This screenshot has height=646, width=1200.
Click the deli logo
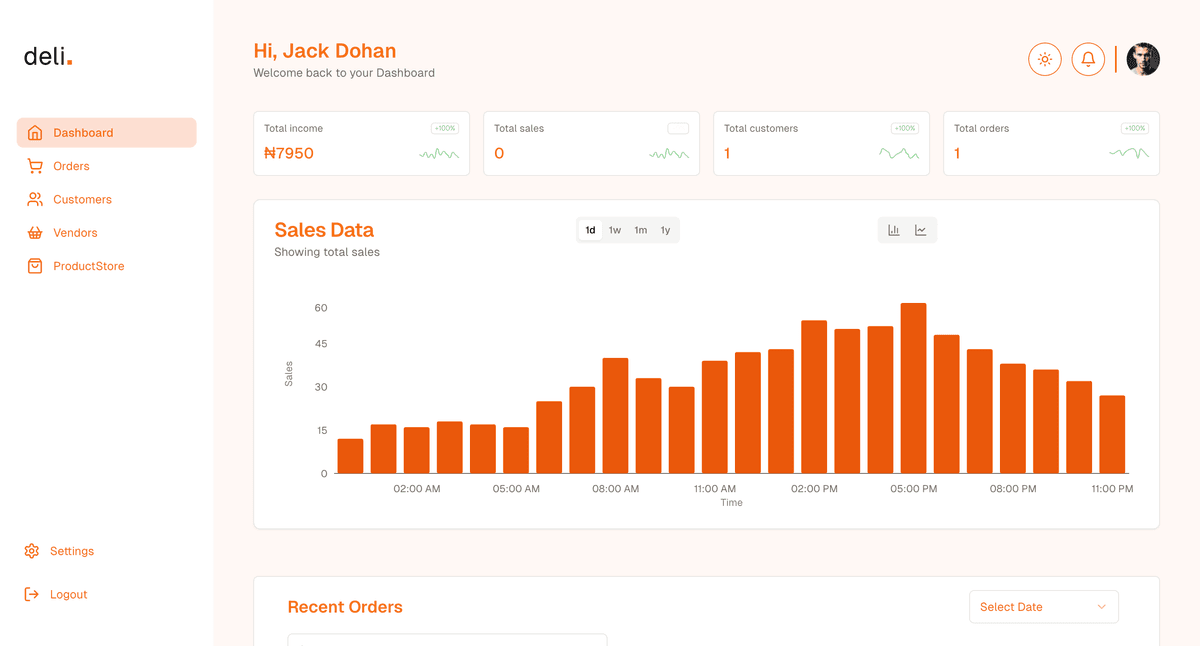click(48, 57)
